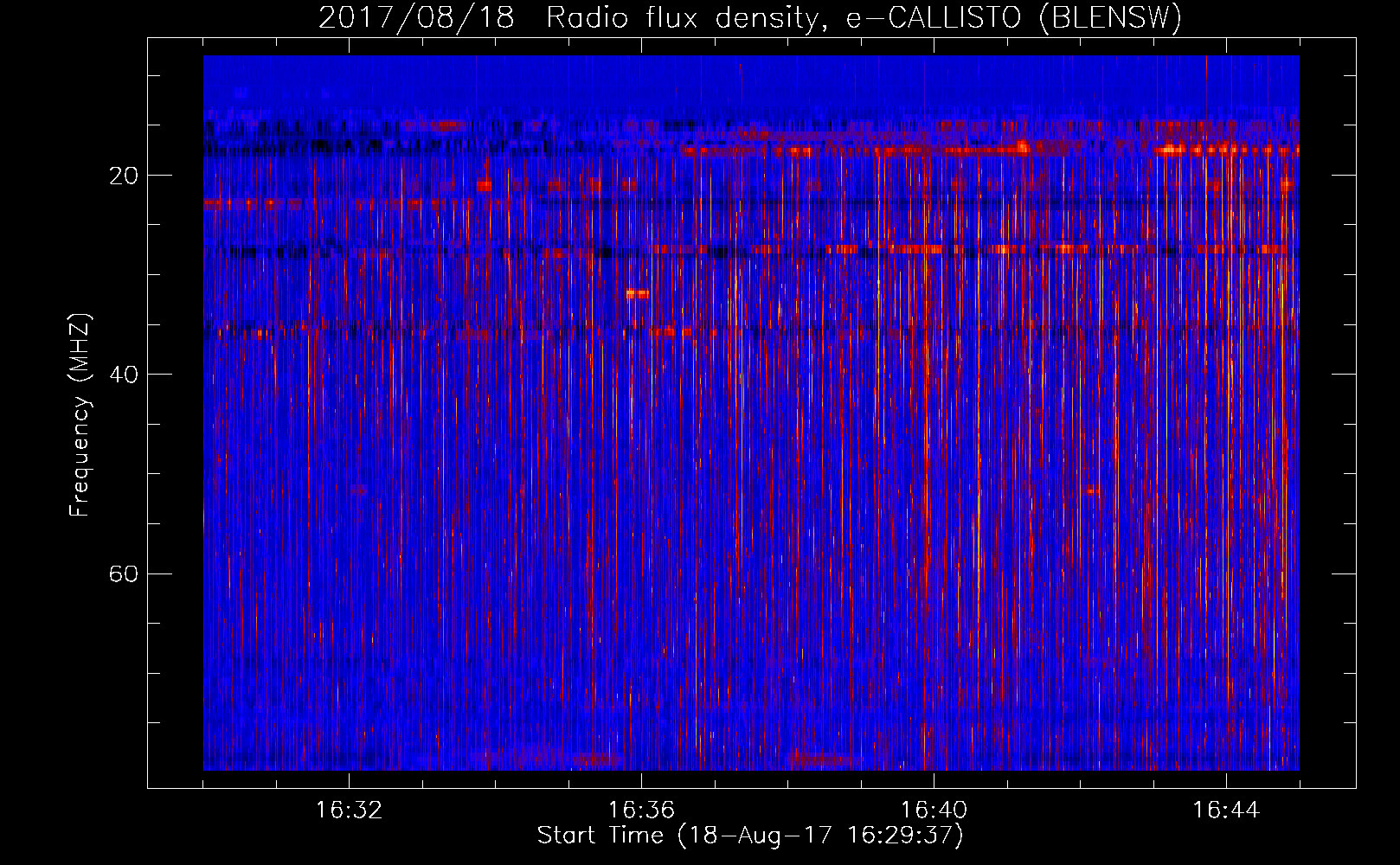Click the 20 MHz frequency tick label

(123, 176)
